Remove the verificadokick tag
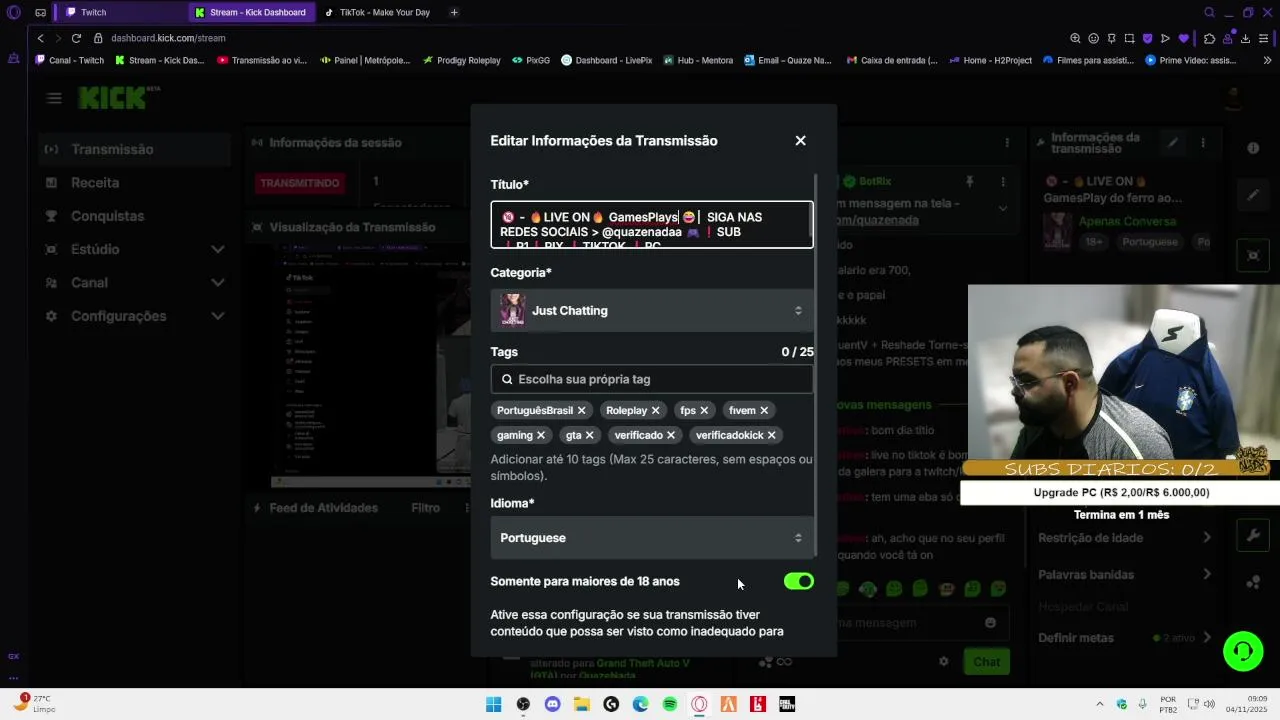The width and height of the screenshot is (1280, 720). (x=771, y=435)
